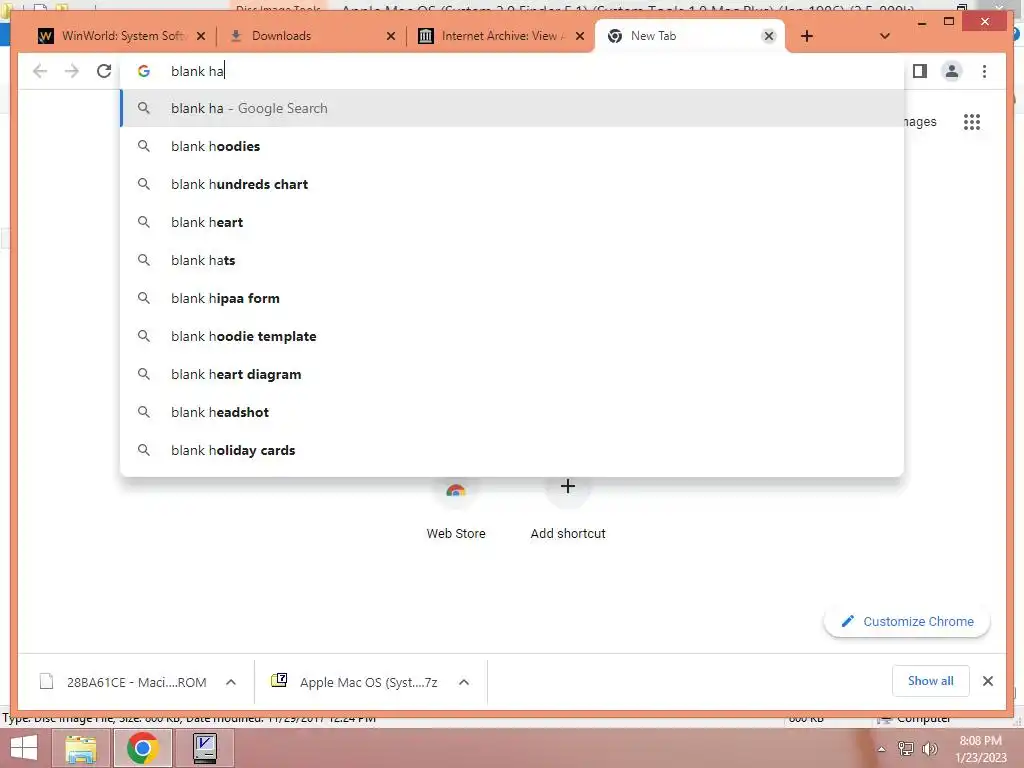Select 'blank ha - Google Search' suggestion
This screenshot has width=1024, height=768.
coord(513,108)
